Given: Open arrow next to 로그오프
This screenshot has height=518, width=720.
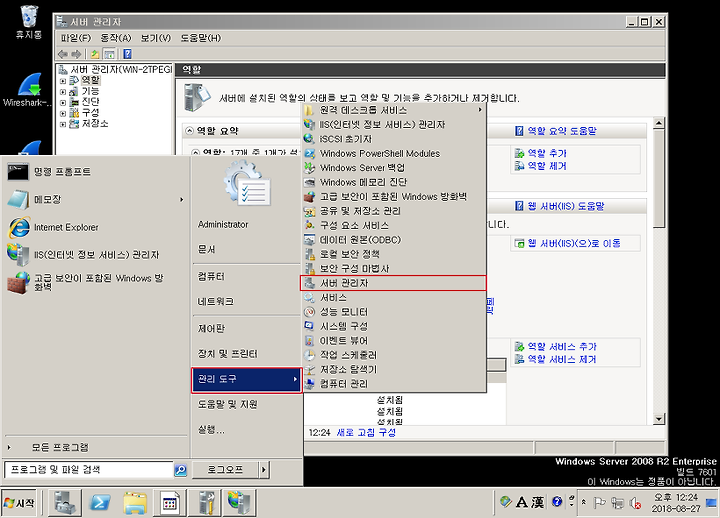Looking at the screenshot, I should tap(264, 470).
